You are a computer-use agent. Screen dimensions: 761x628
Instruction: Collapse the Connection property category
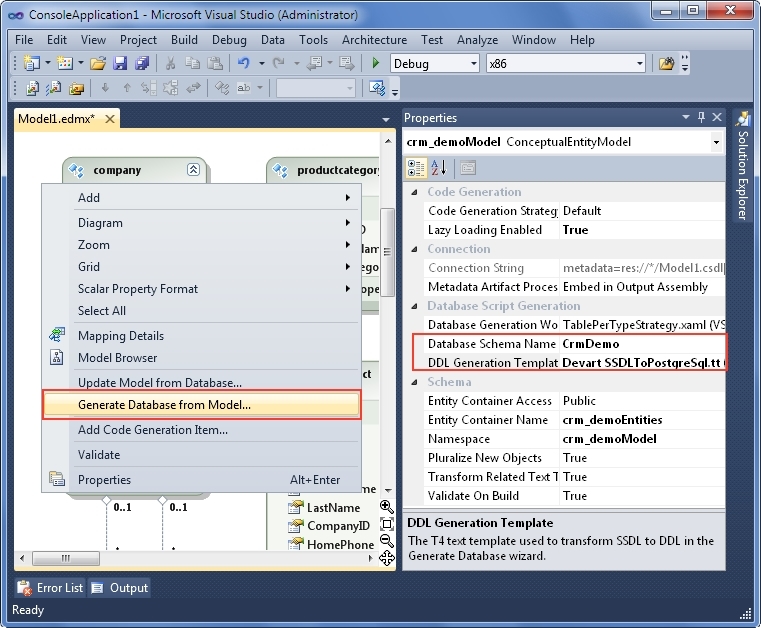tap(414, 249)
